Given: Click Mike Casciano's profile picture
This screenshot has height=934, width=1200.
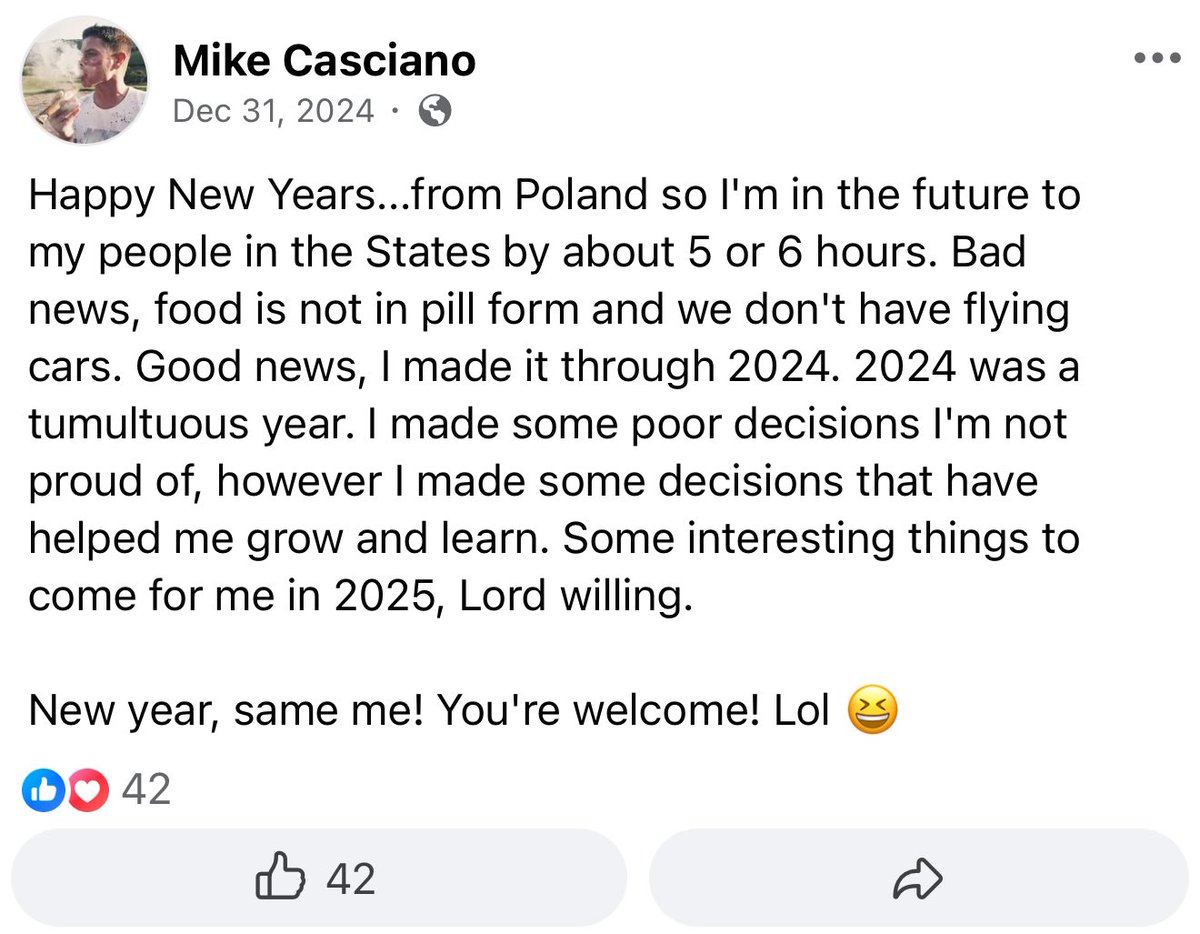Looking at the screenshot, I should [x=85, y=82].
